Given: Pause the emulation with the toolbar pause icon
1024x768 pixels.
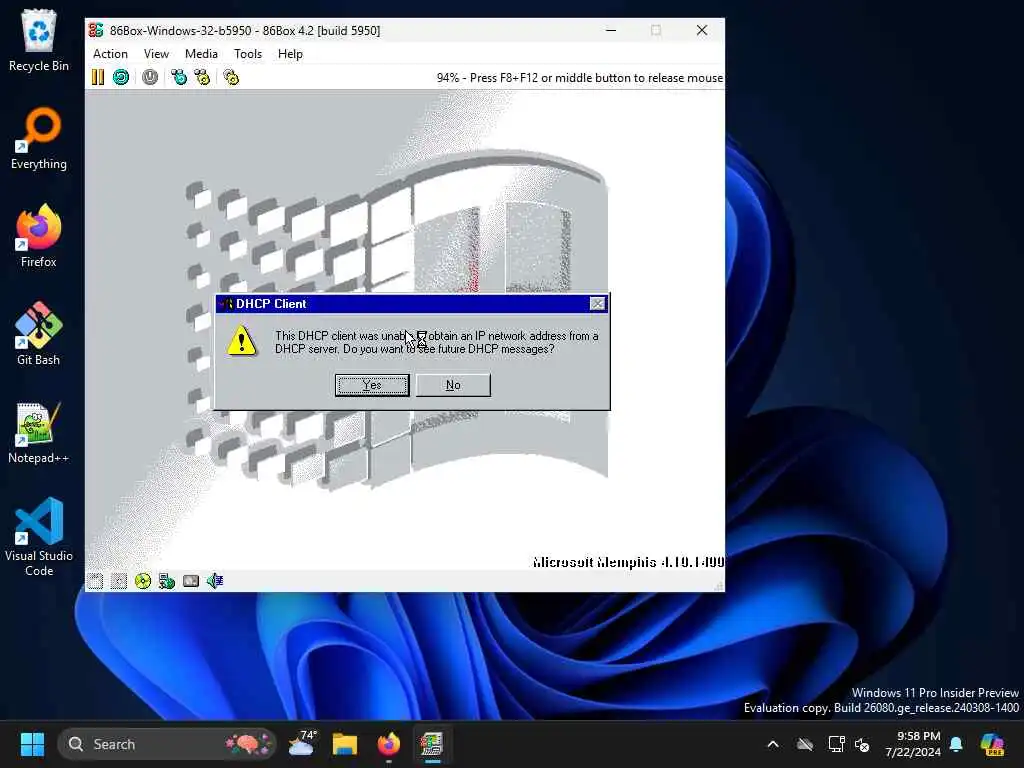Looking at the screenshot, I should pos(98,77).
